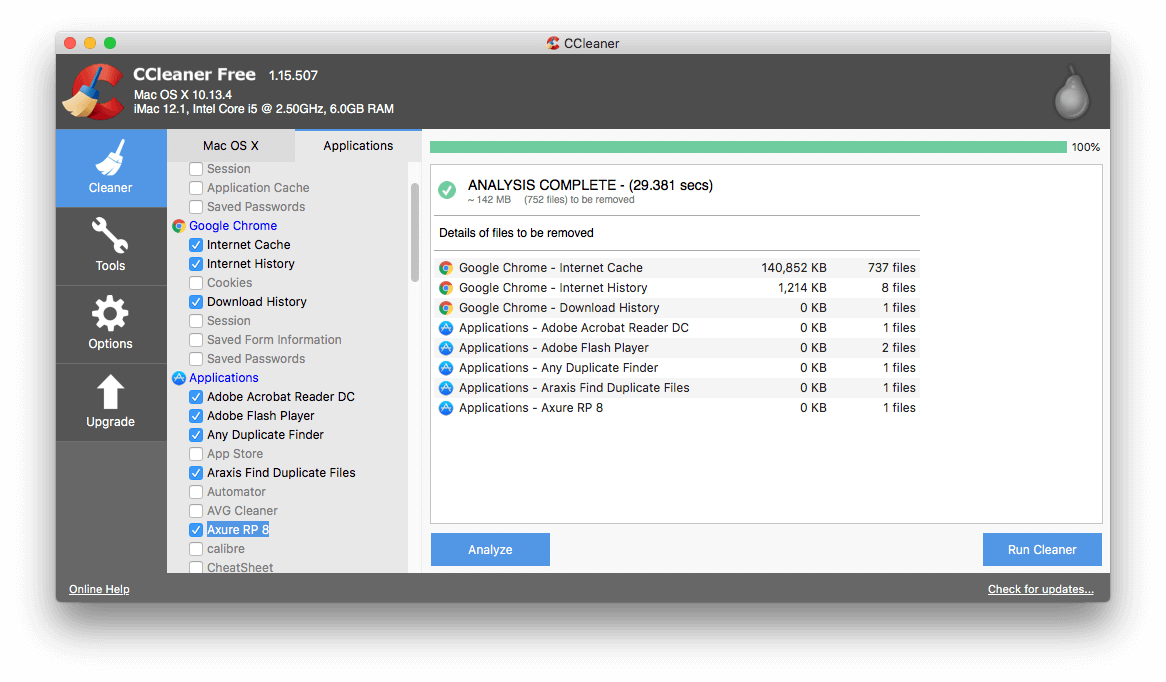Enable App Store checkbox
This screenshot has width=1166, height=682.
click(196, 454)
